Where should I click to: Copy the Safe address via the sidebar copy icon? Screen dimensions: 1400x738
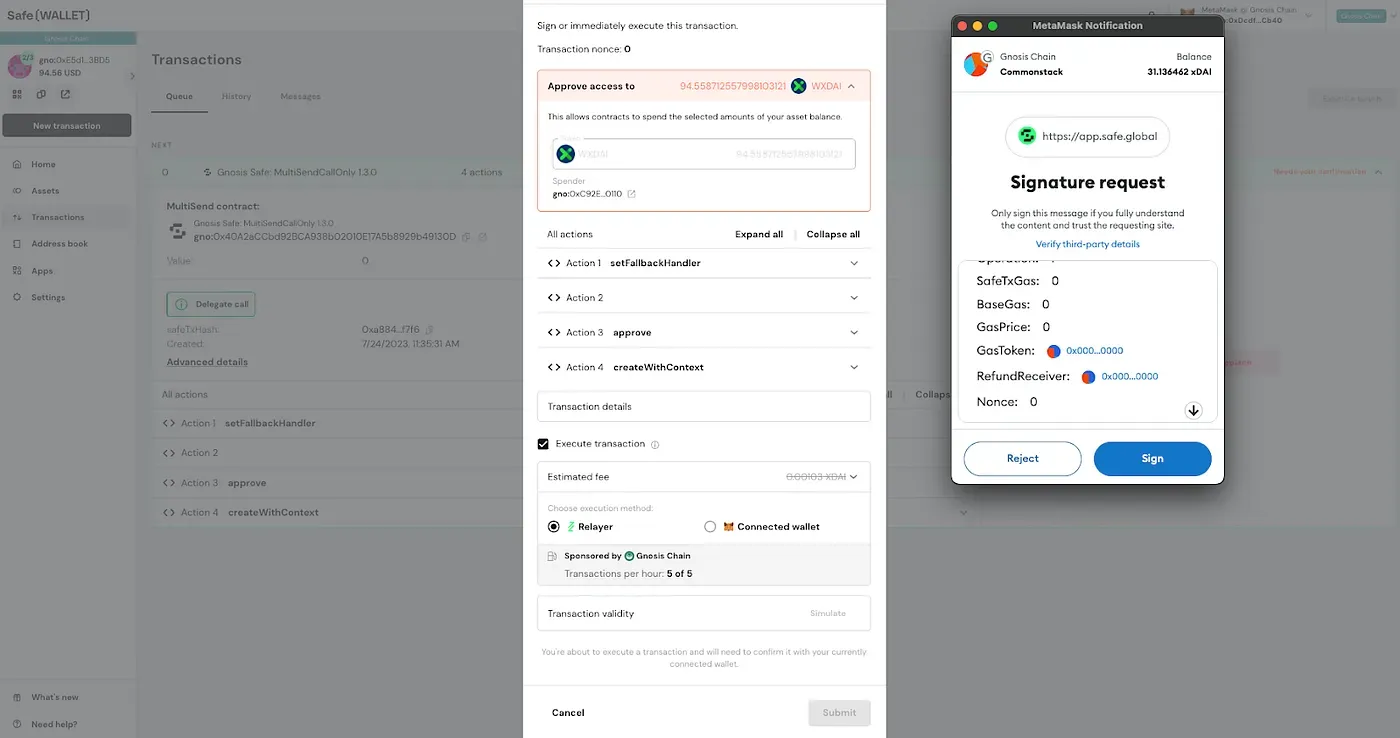[x=41, y=94]
